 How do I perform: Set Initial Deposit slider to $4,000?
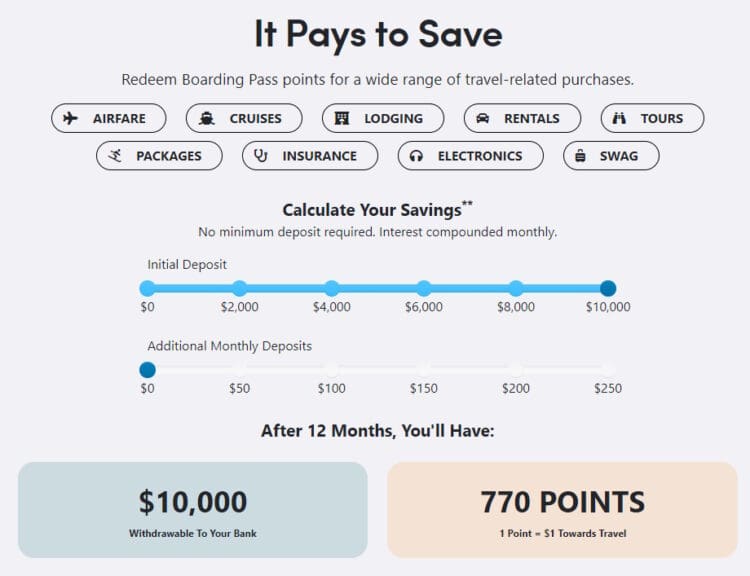pos(332,288)
